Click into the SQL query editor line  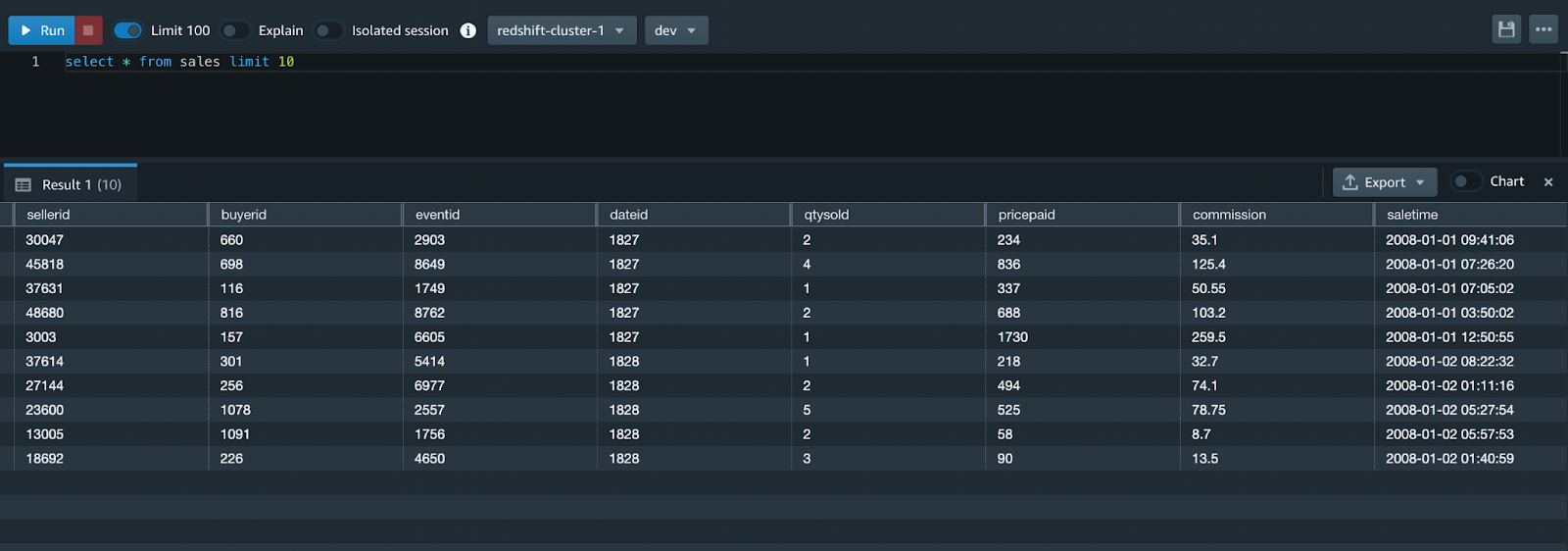tap(813, 62)
